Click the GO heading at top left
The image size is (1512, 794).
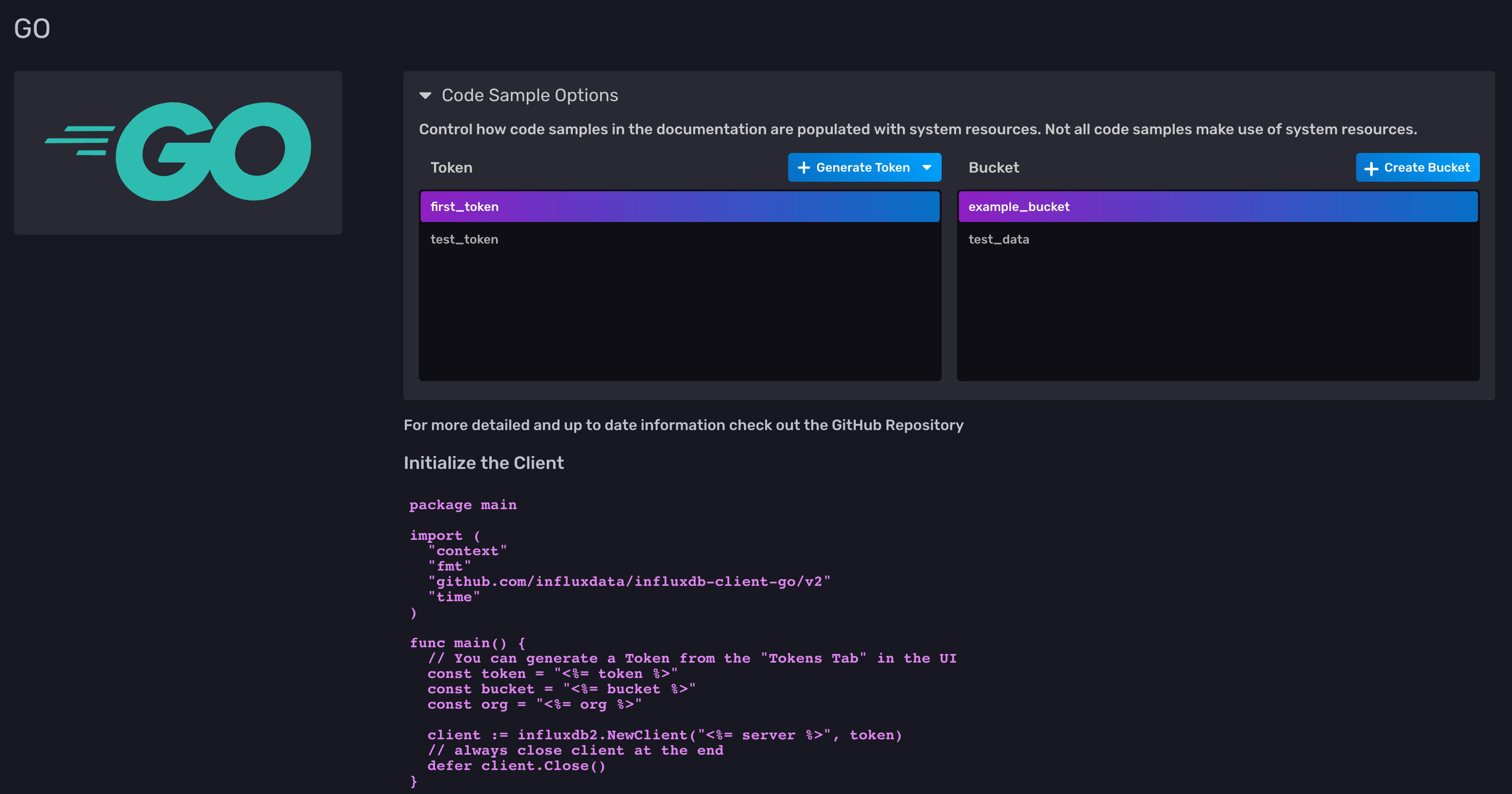[x=32, y=28]
